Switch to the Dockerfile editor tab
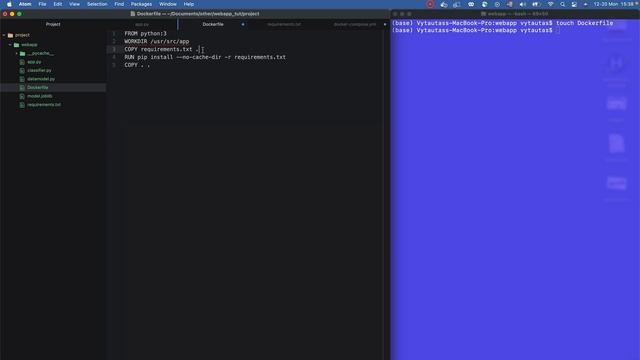640x360 pixels. tap(213, 24)
